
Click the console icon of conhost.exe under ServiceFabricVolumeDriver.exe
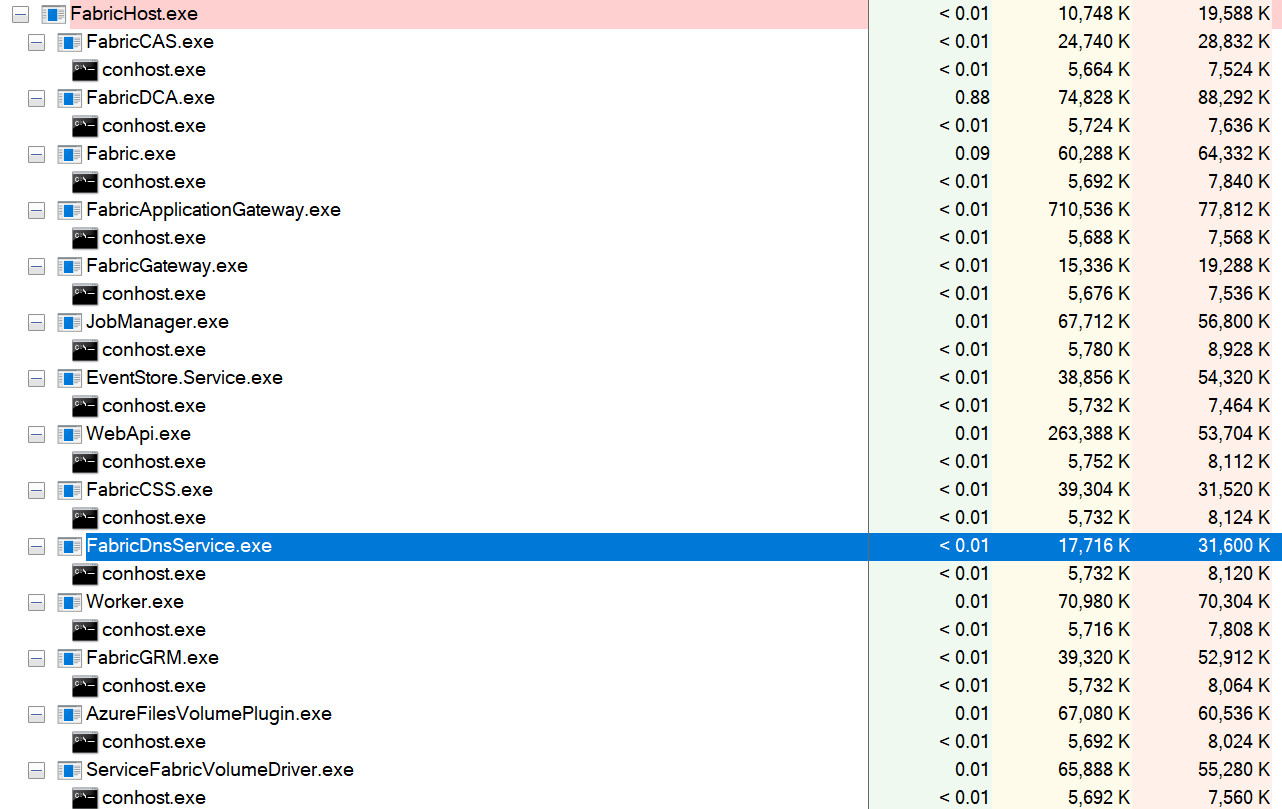(x=85, y=798)
